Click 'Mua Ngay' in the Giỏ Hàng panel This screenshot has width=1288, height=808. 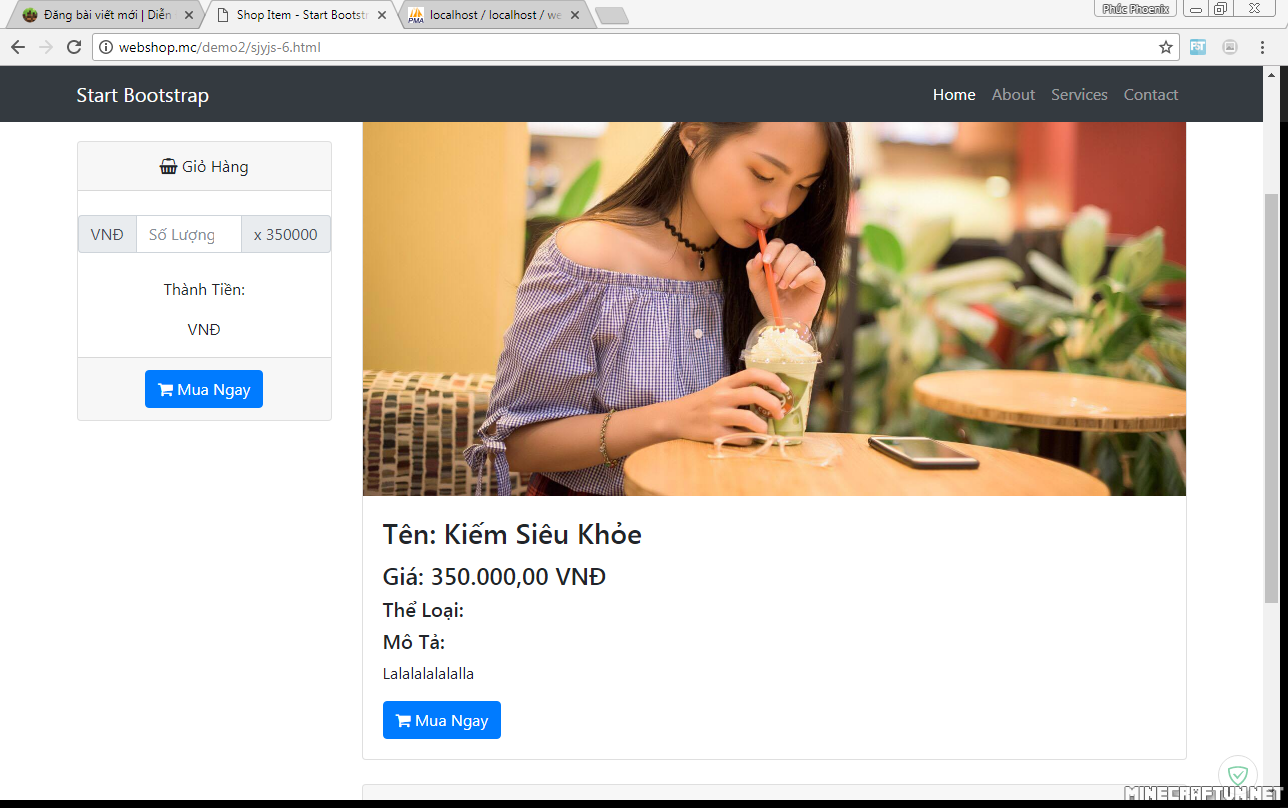[204, 389]
